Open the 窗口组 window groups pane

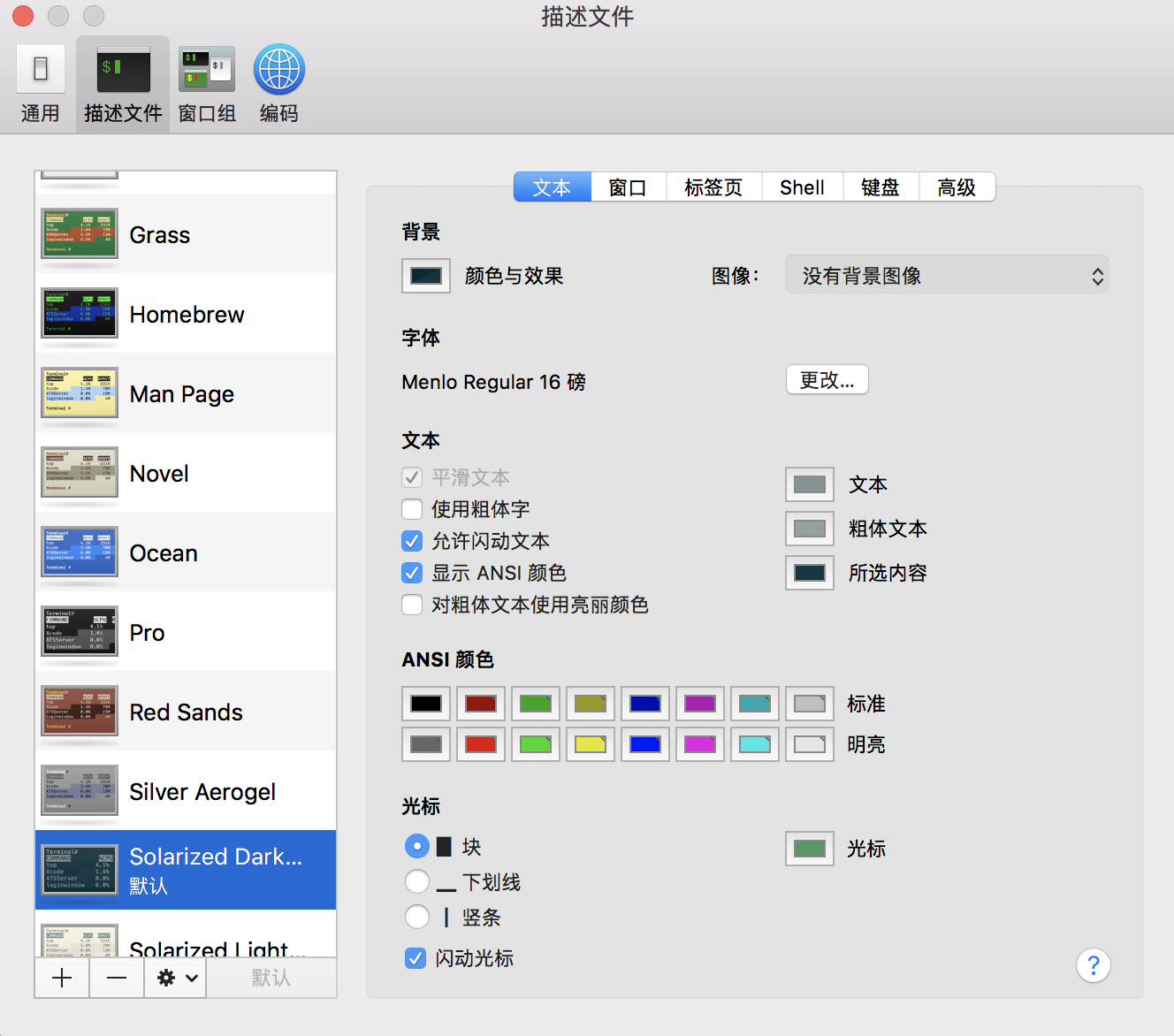[207, 85]
